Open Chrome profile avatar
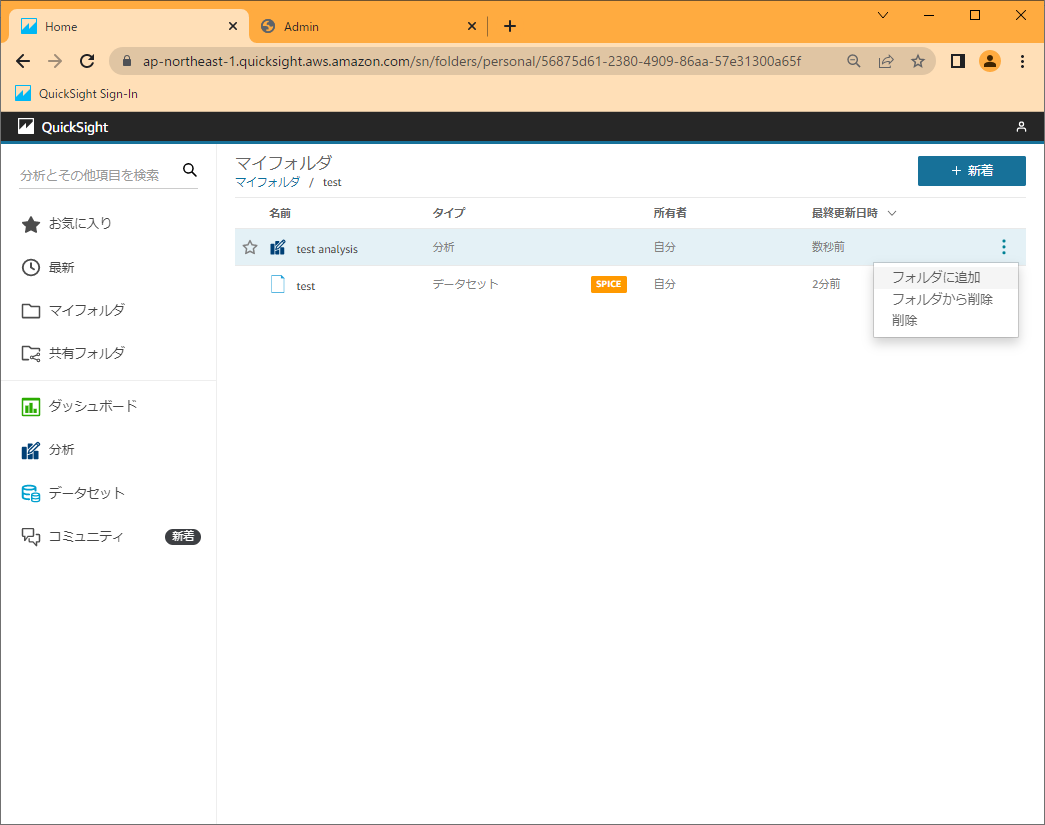The height and width of the screenshot is (825, 1045). [x=990, y=61]
